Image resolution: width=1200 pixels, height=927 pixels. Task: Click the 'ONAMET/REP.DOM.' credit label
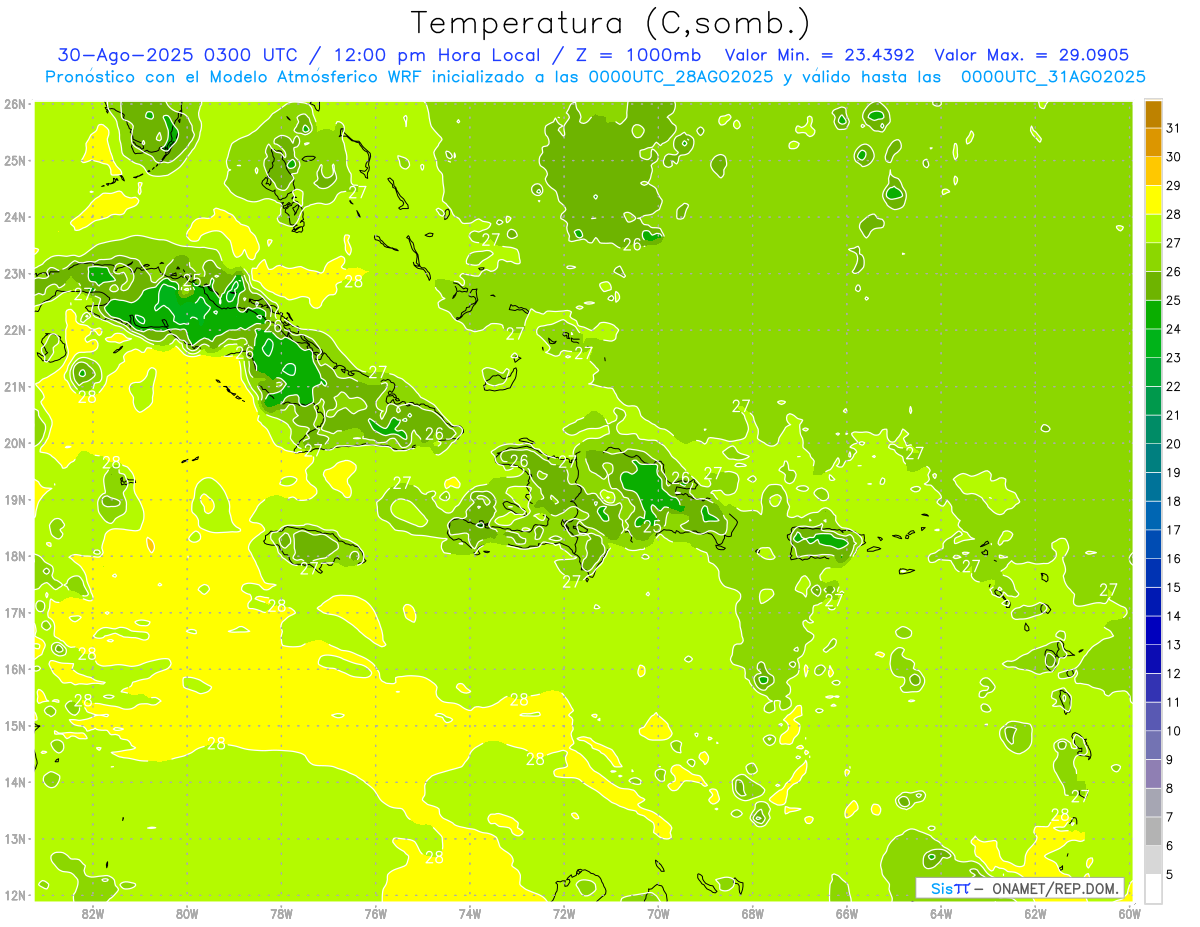[x=1054, y=888]
